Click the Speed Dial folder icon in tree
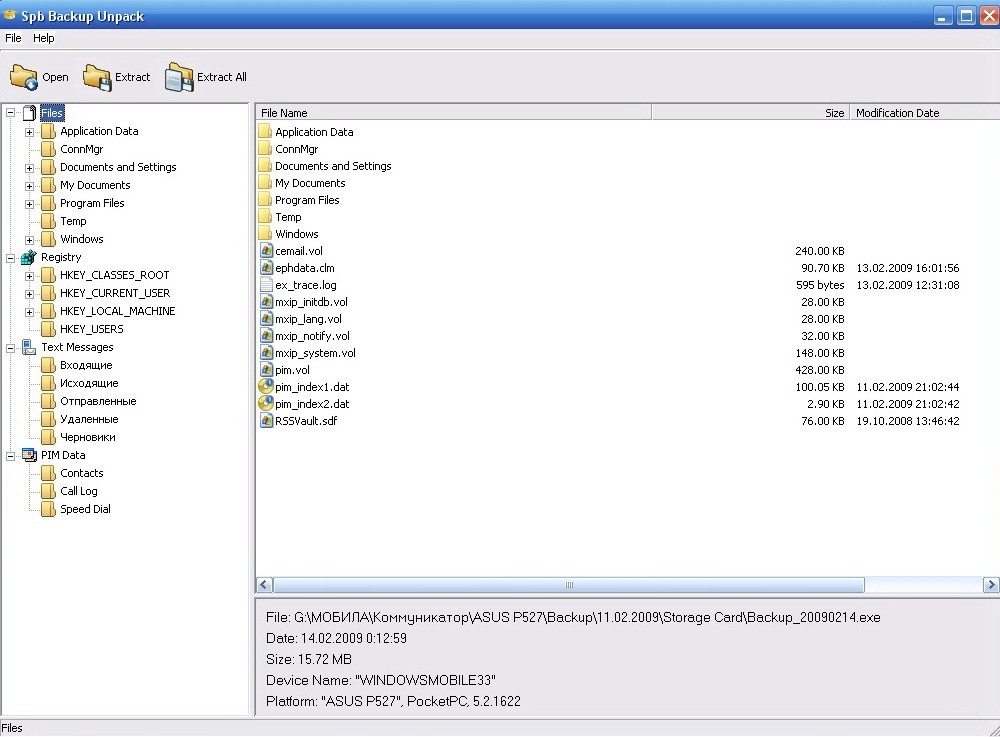The width and height of the screenshot is (1000, 737). 48,509
